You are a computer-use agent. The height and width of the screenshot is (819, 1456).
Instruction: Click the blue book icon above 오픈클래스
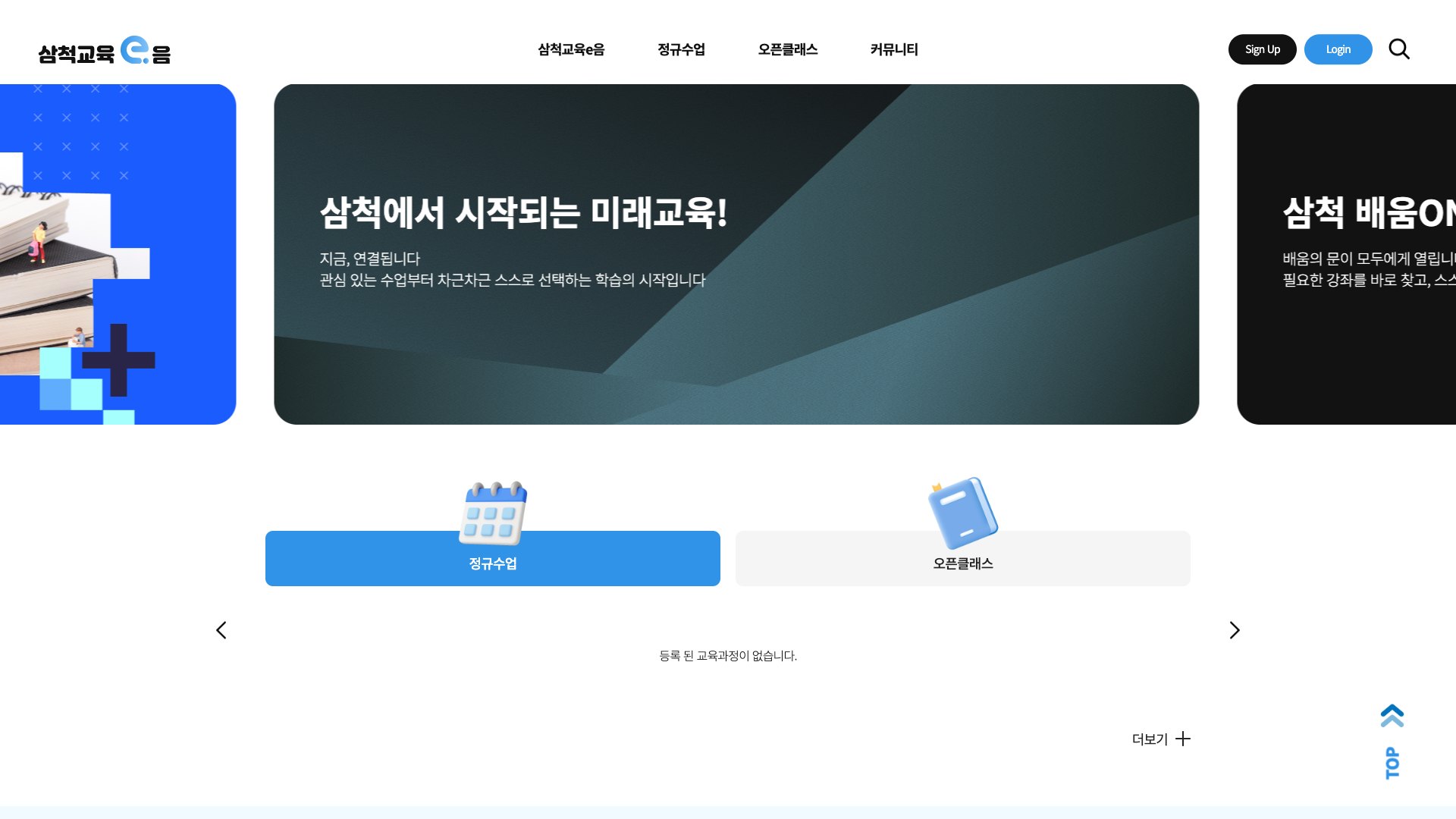pyautogui.click(x=963, y=513)
